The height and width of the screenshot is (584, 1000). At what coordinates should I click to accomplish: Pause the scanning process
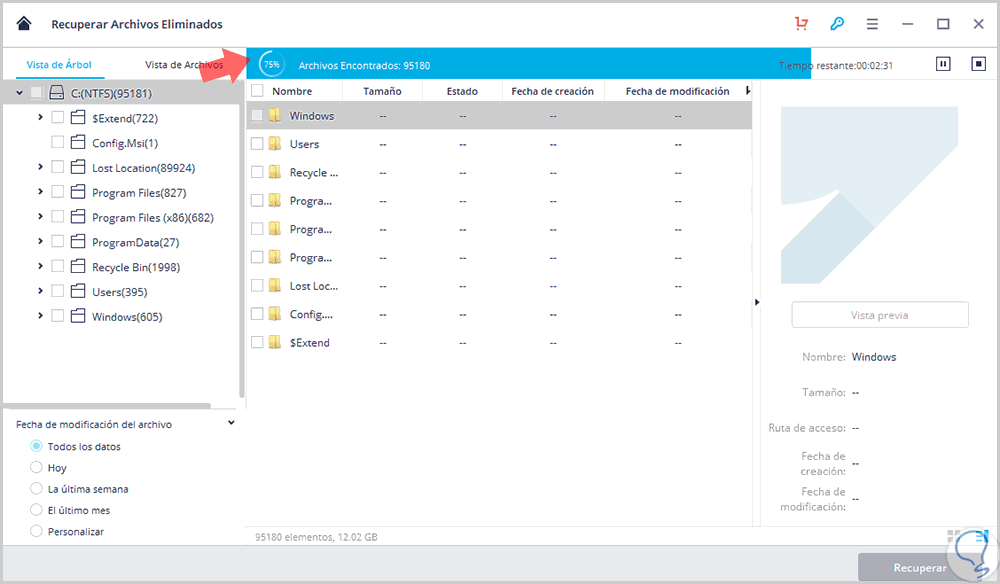click(942, 63)
